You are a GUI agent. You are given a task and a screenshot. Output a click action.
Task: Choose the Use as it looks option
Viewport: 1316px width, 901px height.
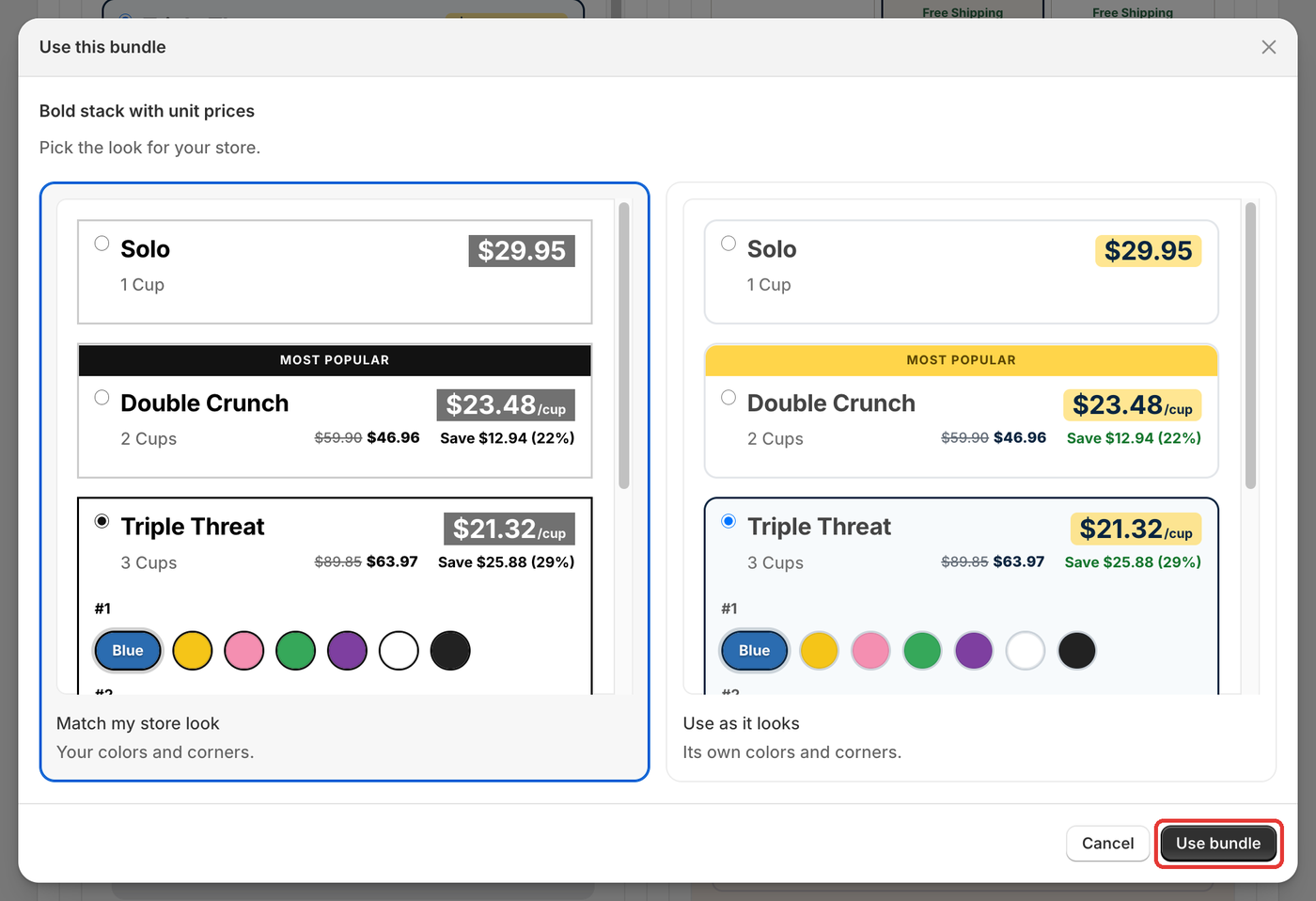click(x=971, y=482)
